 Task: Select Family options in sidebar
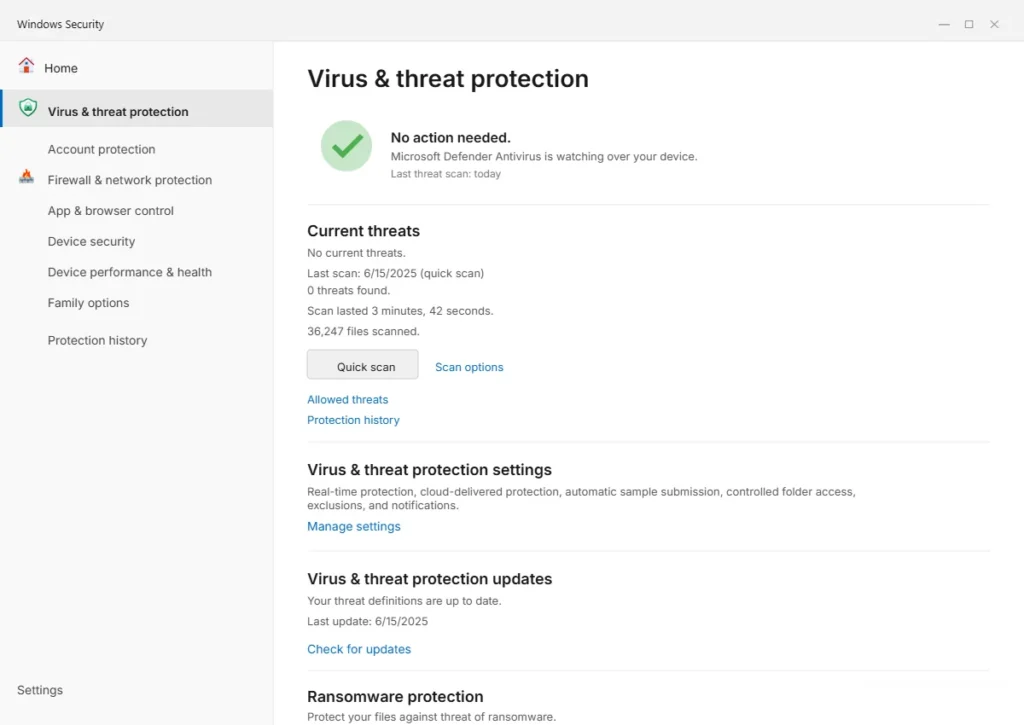(88, 303)
